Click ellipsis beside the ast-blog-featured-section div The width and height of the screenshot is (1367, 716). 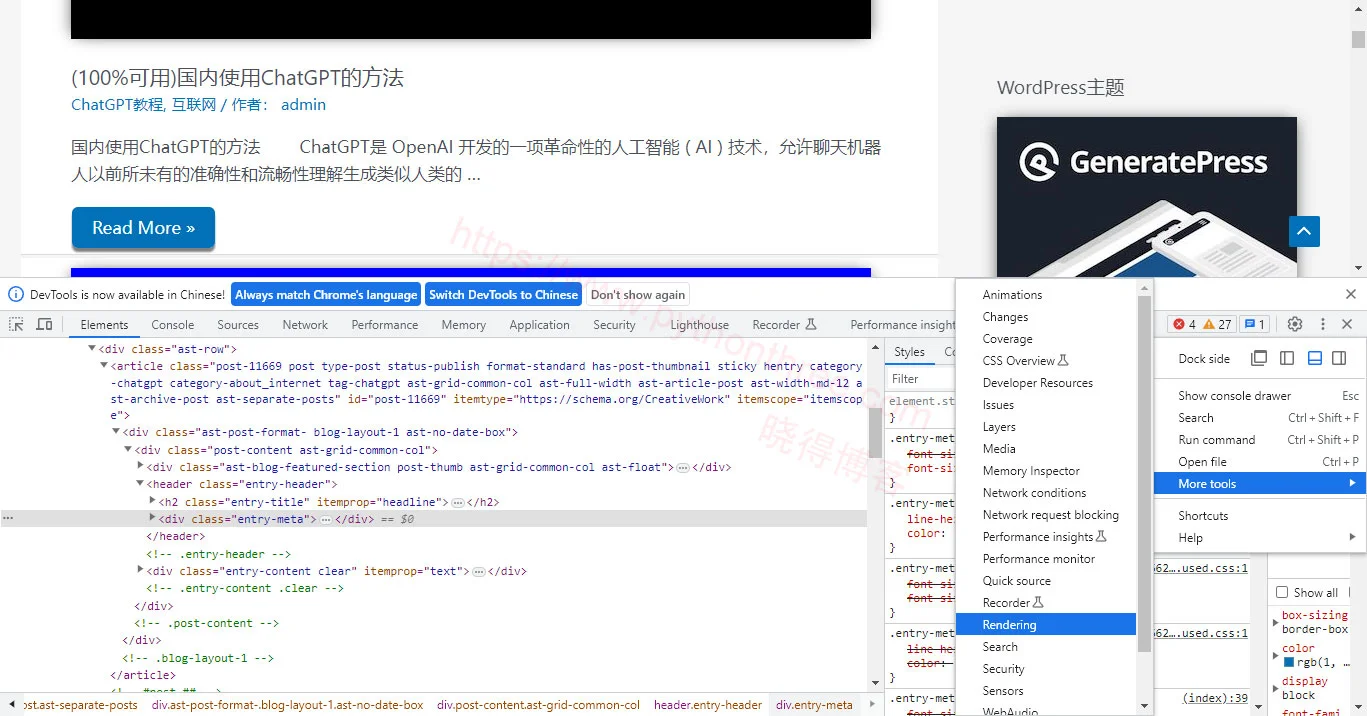click(683, 467)
